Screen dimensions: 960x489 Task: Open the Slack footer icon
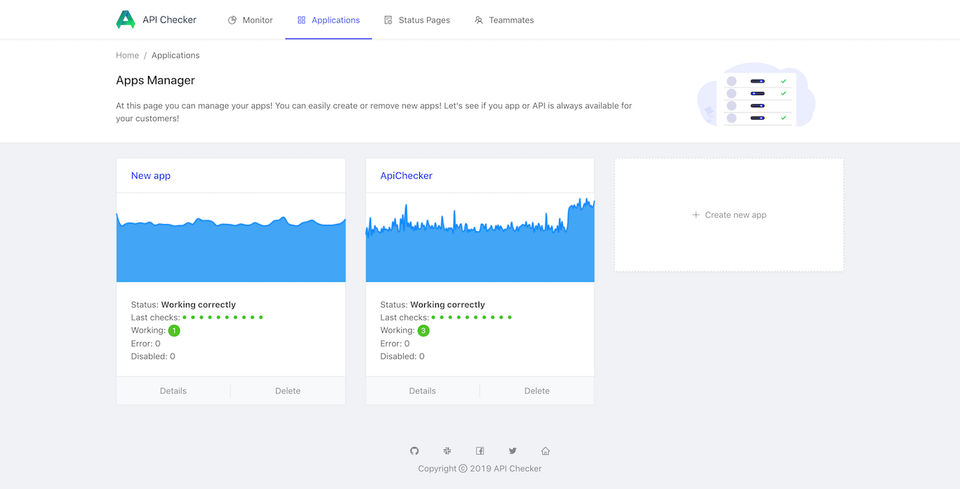447,451
